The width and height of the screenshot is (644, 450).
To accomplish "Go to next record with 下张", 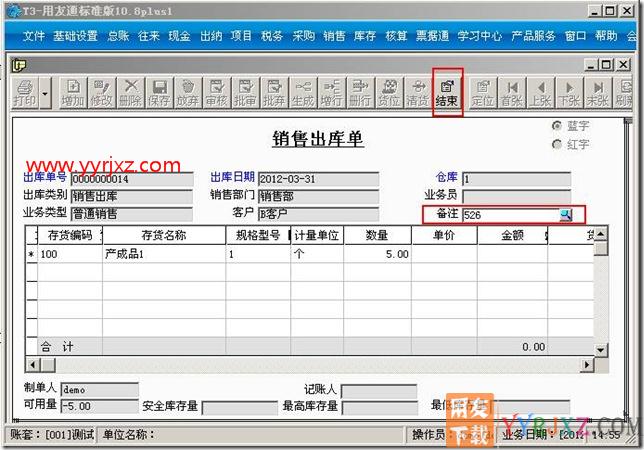I will tap(570, 93).
